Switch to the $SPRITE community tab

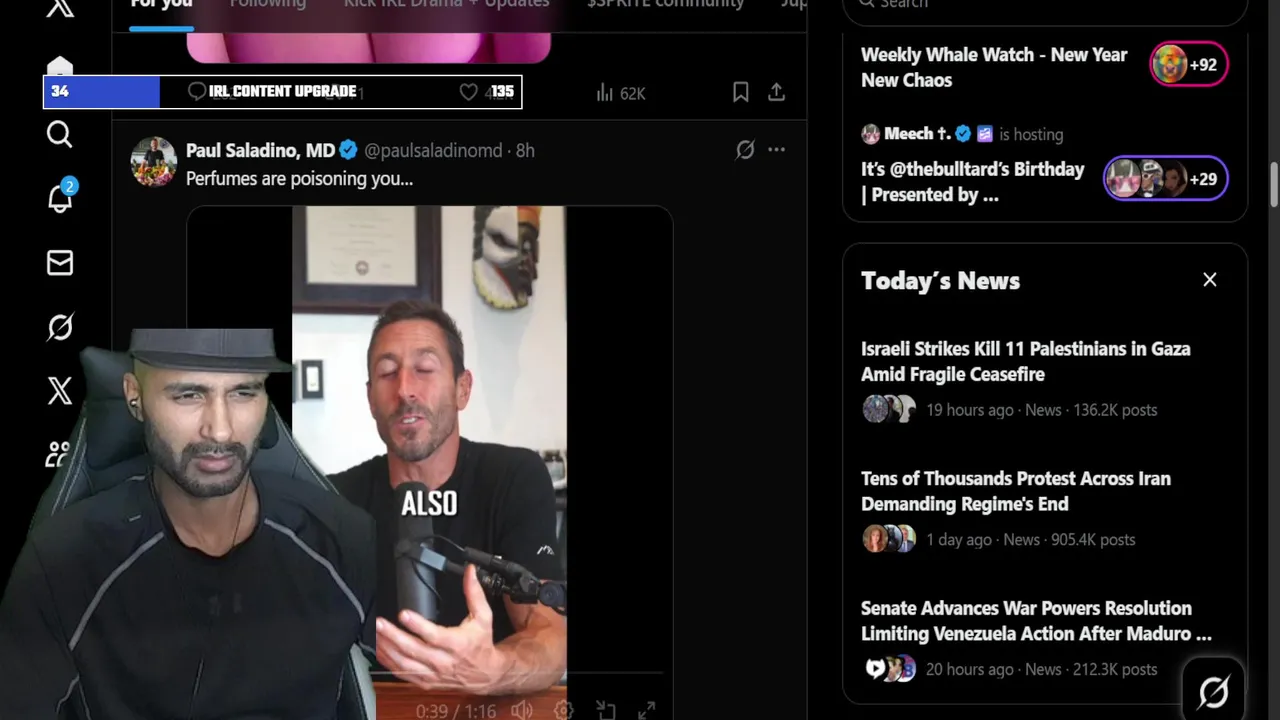(666, 4)
